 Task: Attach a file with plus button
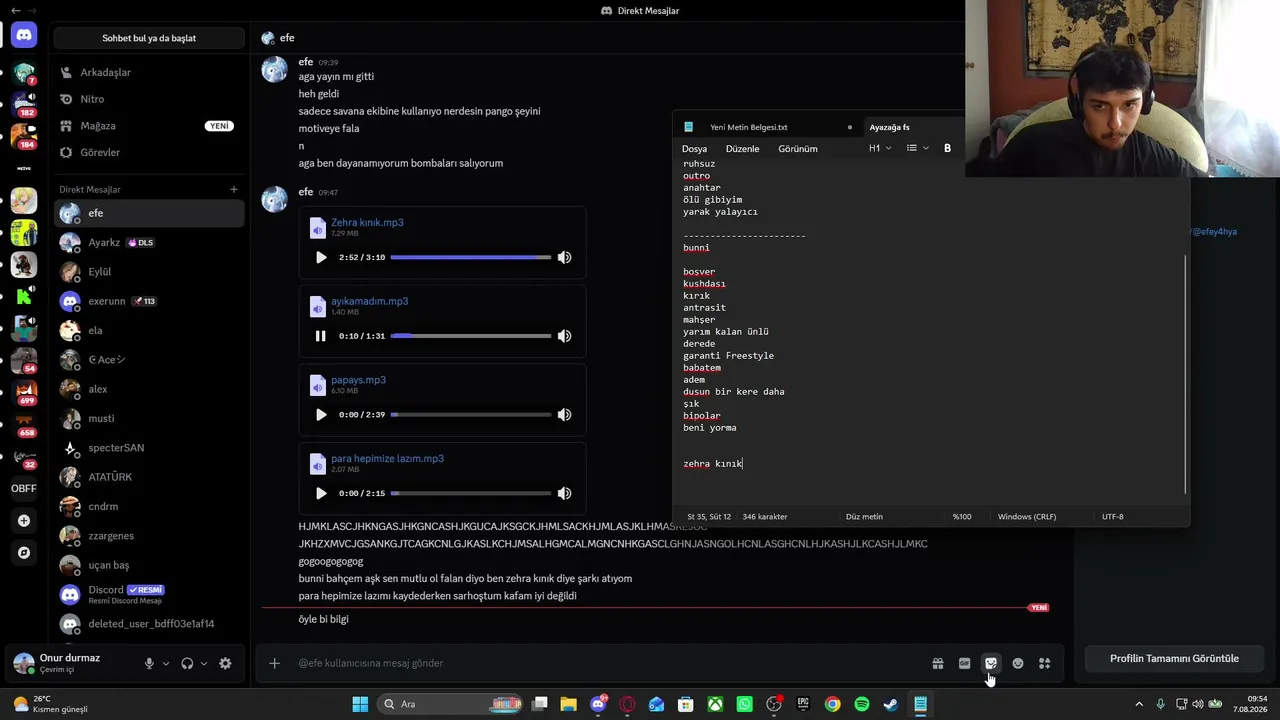point(274,663)
